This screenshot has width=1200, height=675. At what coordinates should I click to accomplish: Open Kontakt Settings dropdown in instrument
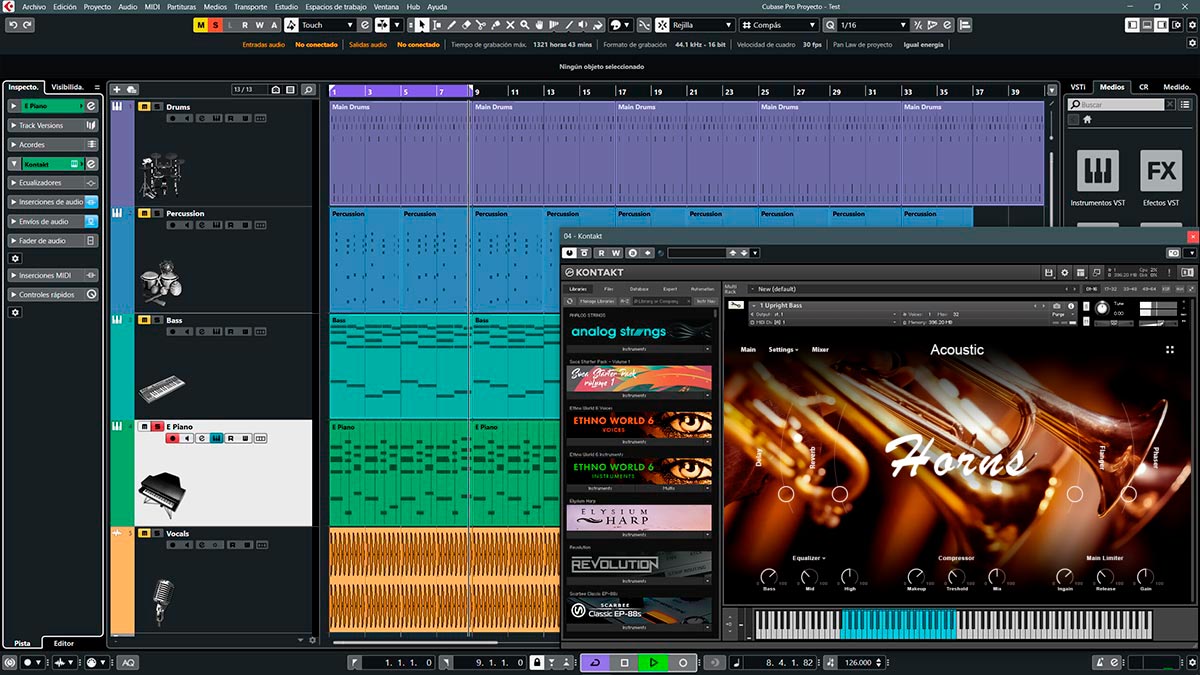tap(783, 350)
